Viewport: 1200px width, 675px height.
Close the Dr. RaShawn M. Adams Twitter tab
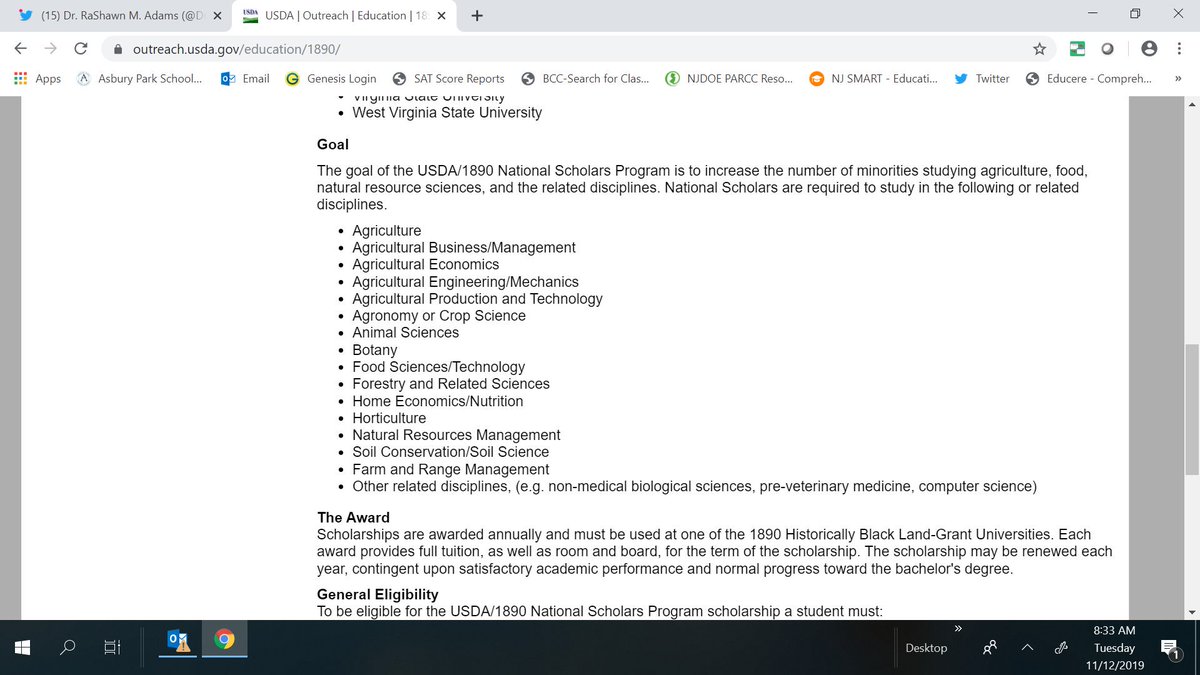pos(217,16)
